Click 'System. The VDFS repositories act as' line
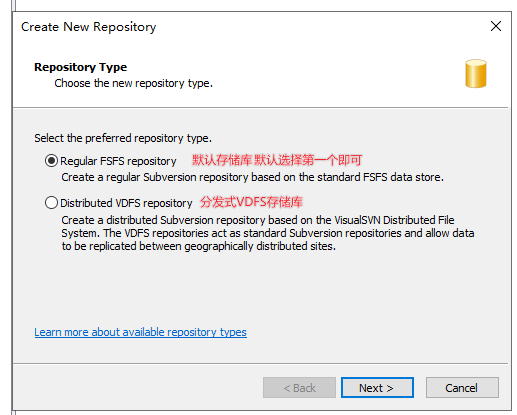Viewport: 517px width, 415px height. pyautogui.click(x=268, y=233)
